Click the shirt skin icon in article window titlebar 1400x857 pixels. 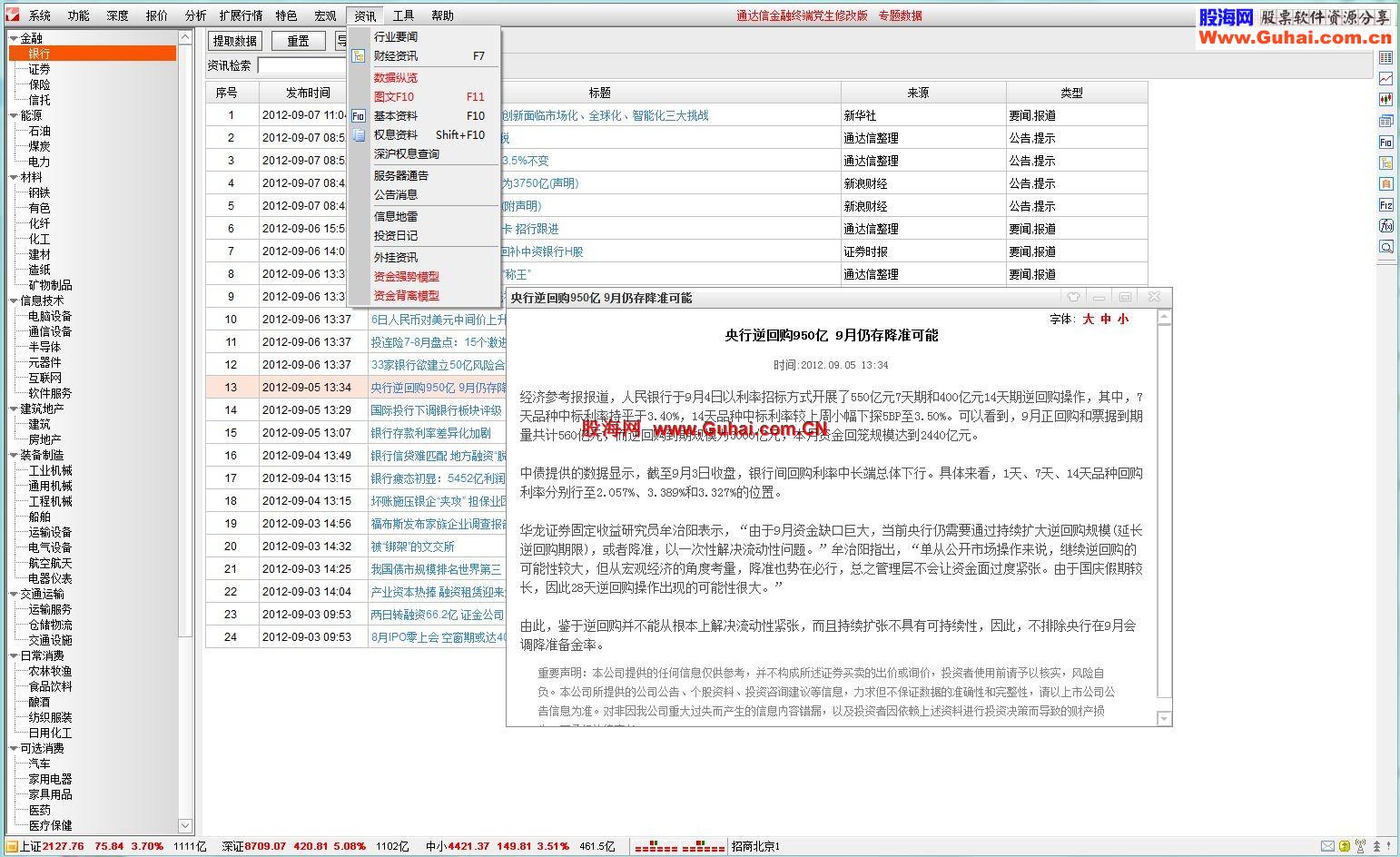pyautogui.click(x=1072, y=297)
